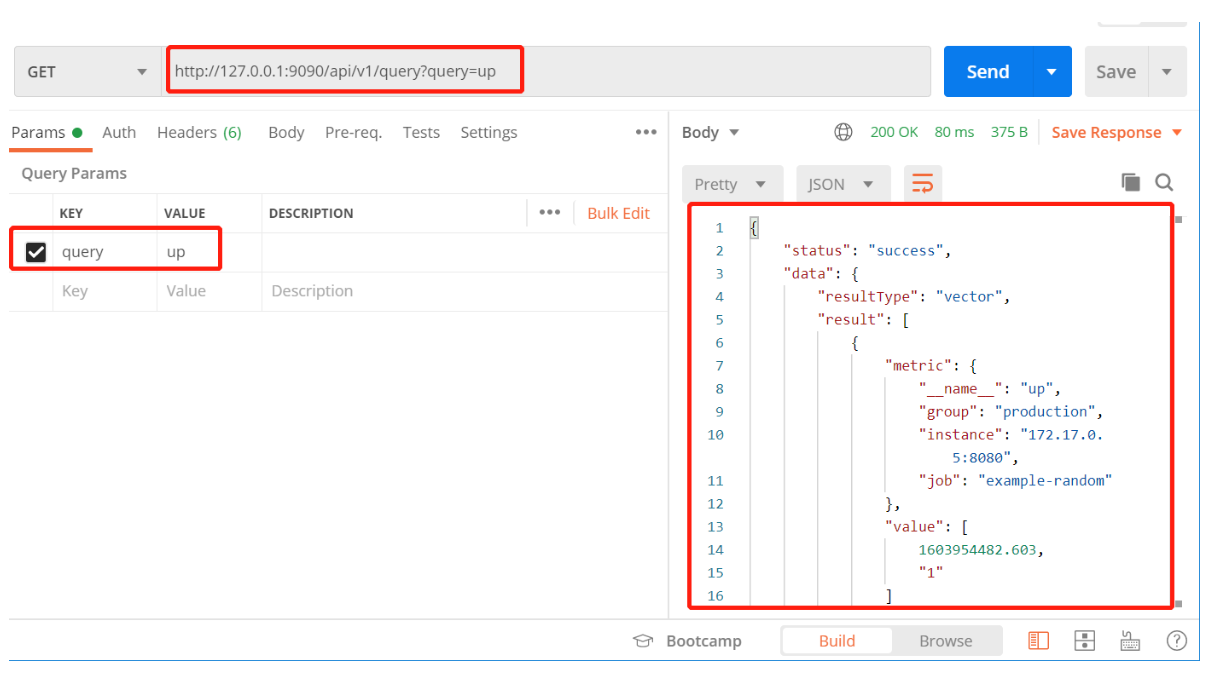Open the request Body tab

(x=286, y=132)
